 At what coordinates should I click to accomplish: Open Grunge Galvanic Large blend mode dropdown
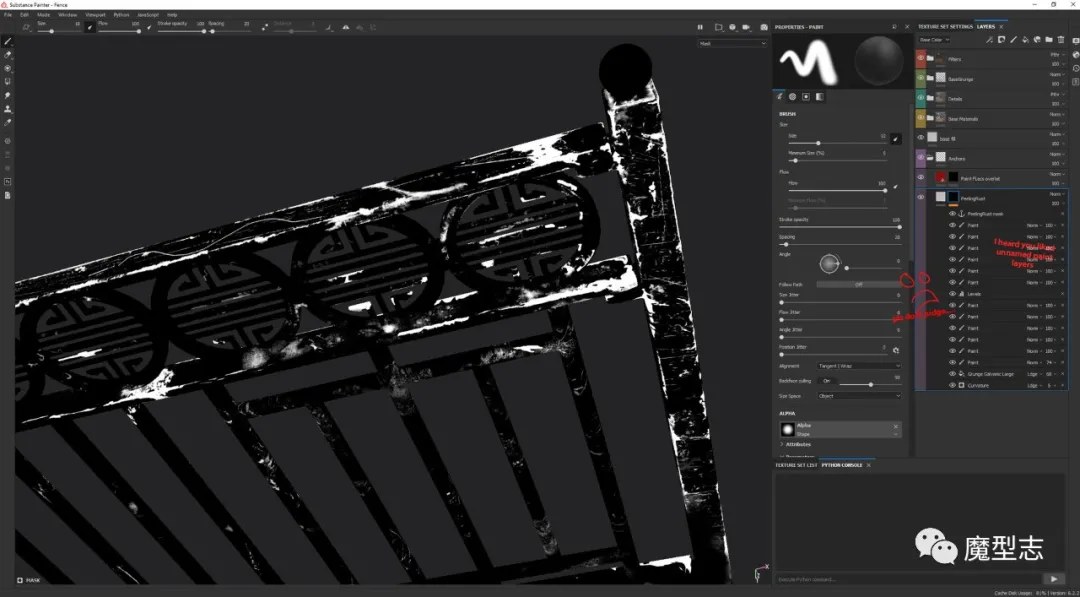click(x=1034, y=374)
